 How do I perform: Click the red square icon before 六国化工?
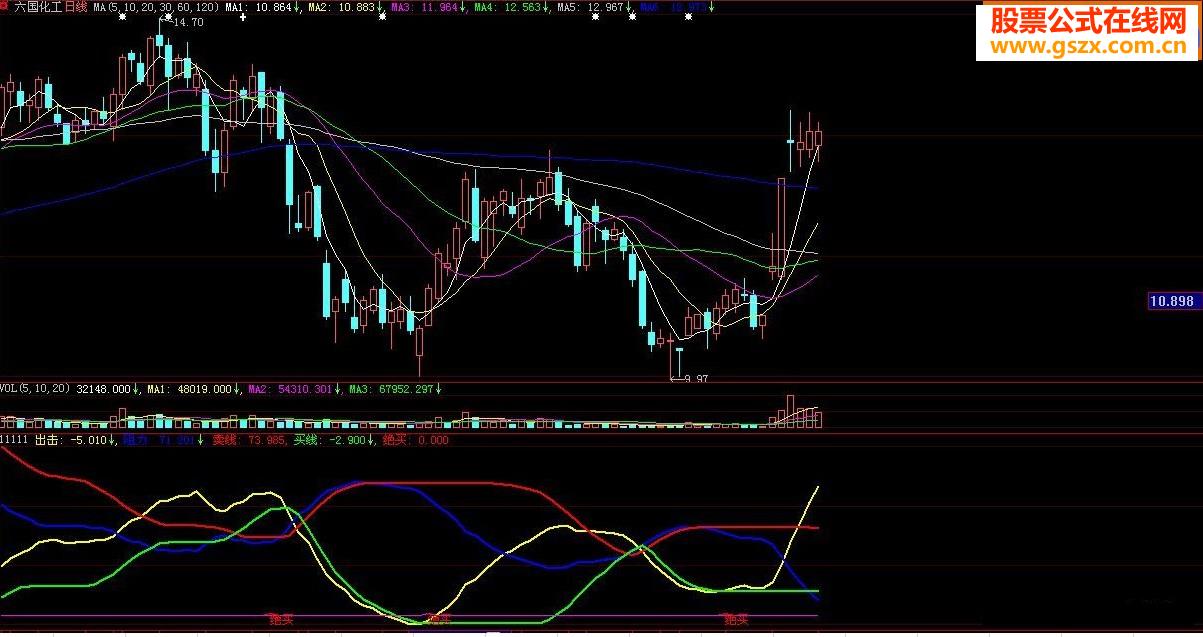(6, 7)
